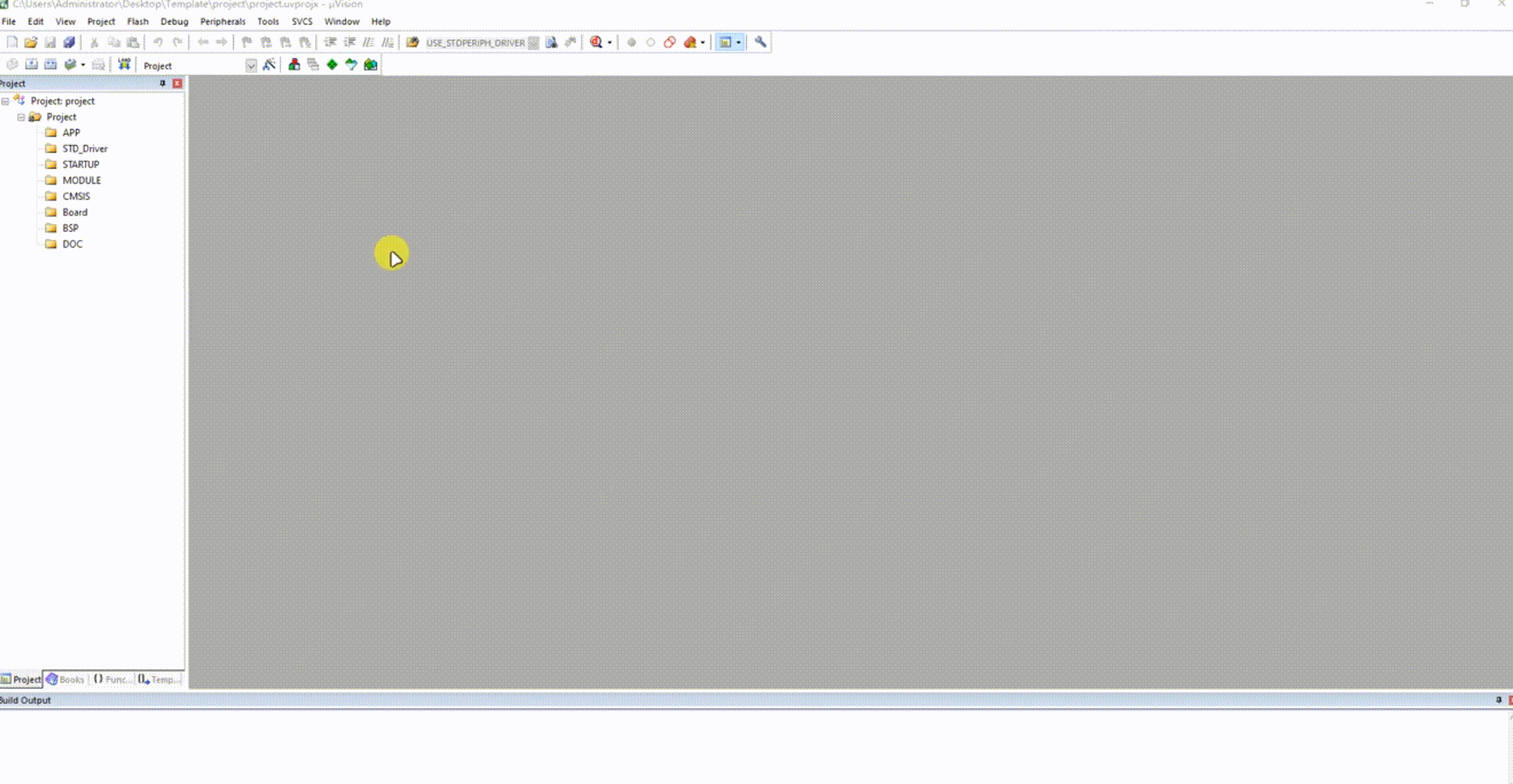Open Configuration wrench icon
The height and width of the screenshot is (784, 1513).
[x=760, y=42]
